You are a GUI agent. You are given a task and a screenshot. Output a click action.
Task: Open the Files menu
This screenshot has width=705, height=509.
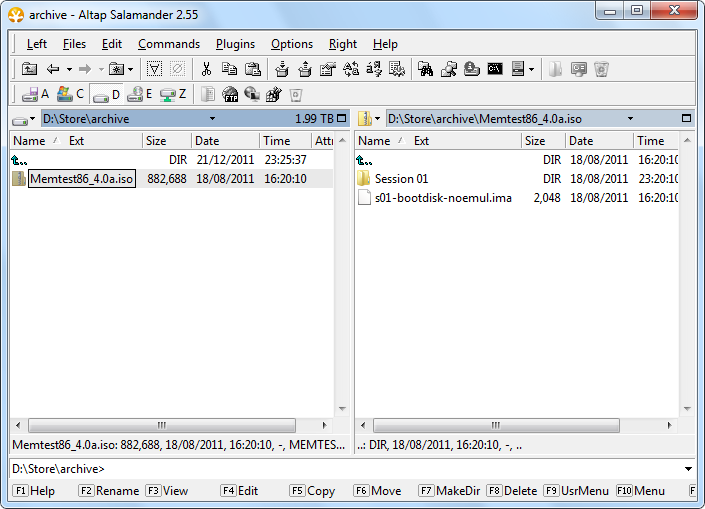pos(74,44)
